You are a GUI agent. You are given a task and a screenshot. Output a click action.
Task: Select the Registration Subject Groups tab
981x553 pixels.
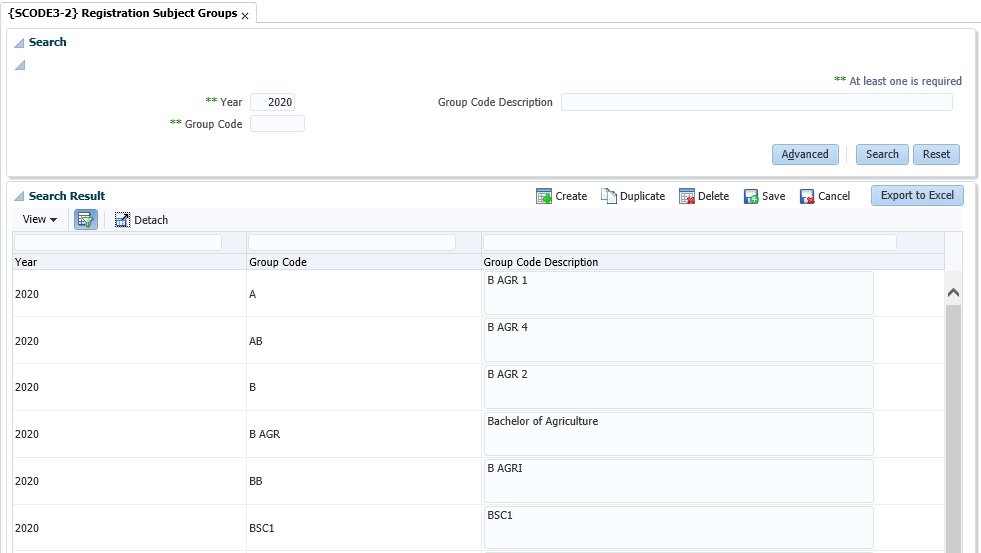click(x=122, y=14)
